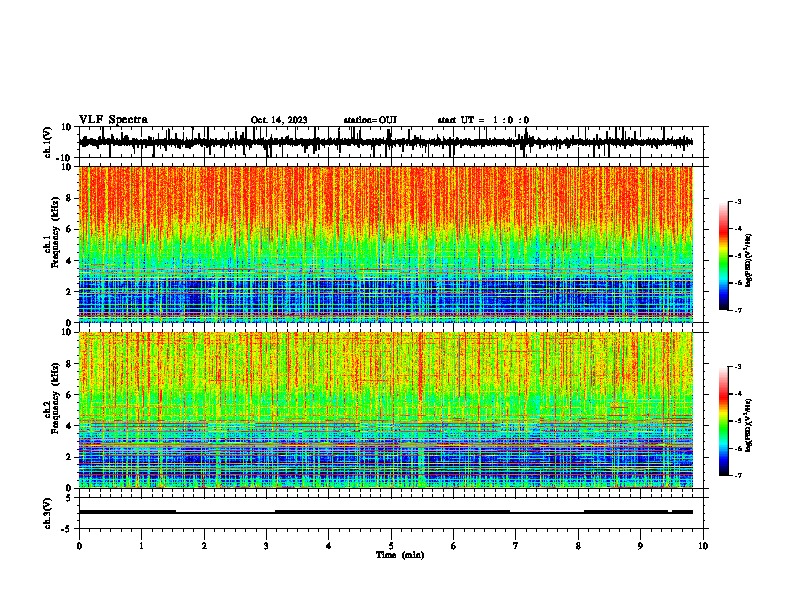Click the "start UT = 1 : 0 : 0" text
Screen dimensions: 792x612
[483, 120]
